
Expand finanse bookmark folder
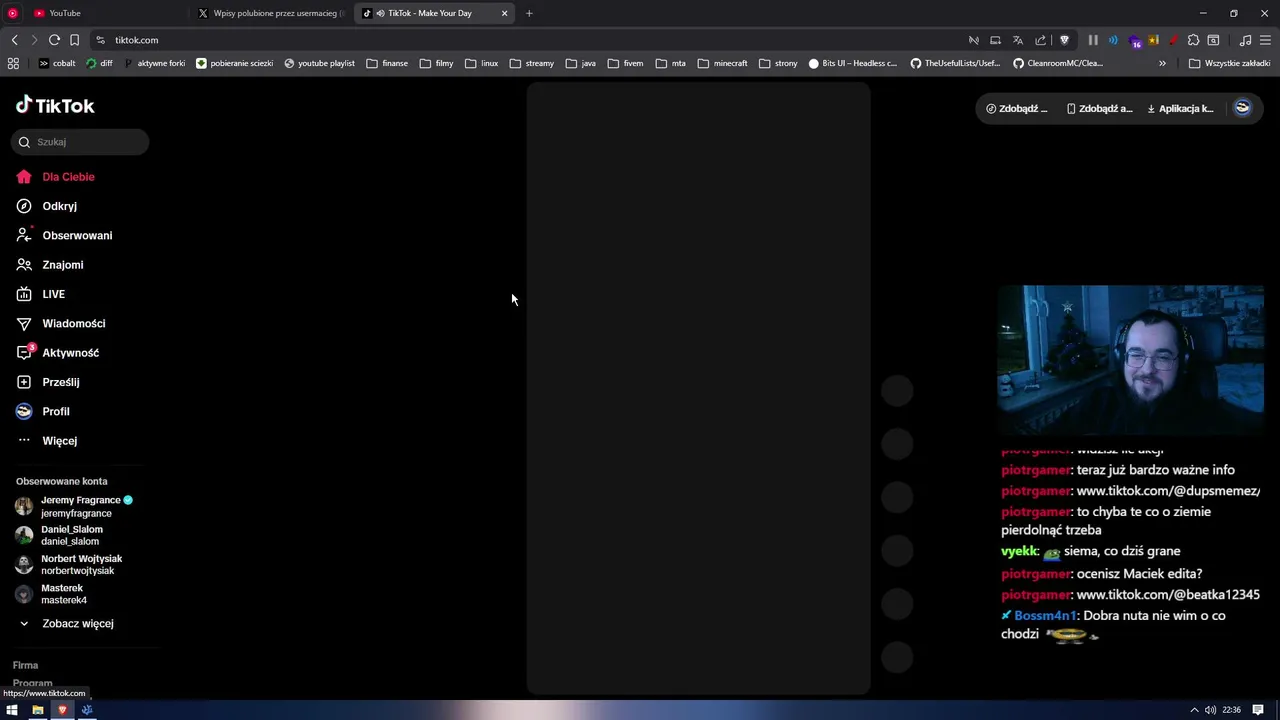click(x=387, y=63)
